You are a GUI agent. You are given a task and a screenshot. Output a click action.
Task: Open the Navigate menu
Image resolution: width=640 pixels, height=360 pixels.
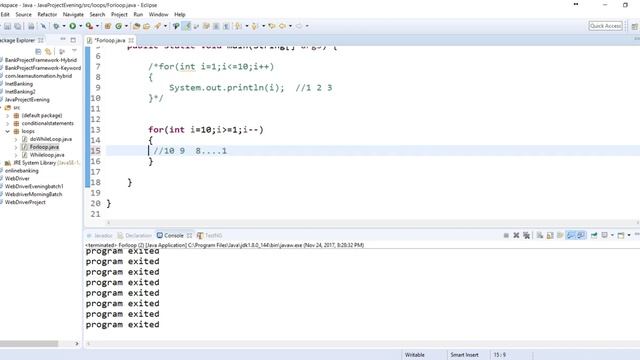tap(73, 14)
